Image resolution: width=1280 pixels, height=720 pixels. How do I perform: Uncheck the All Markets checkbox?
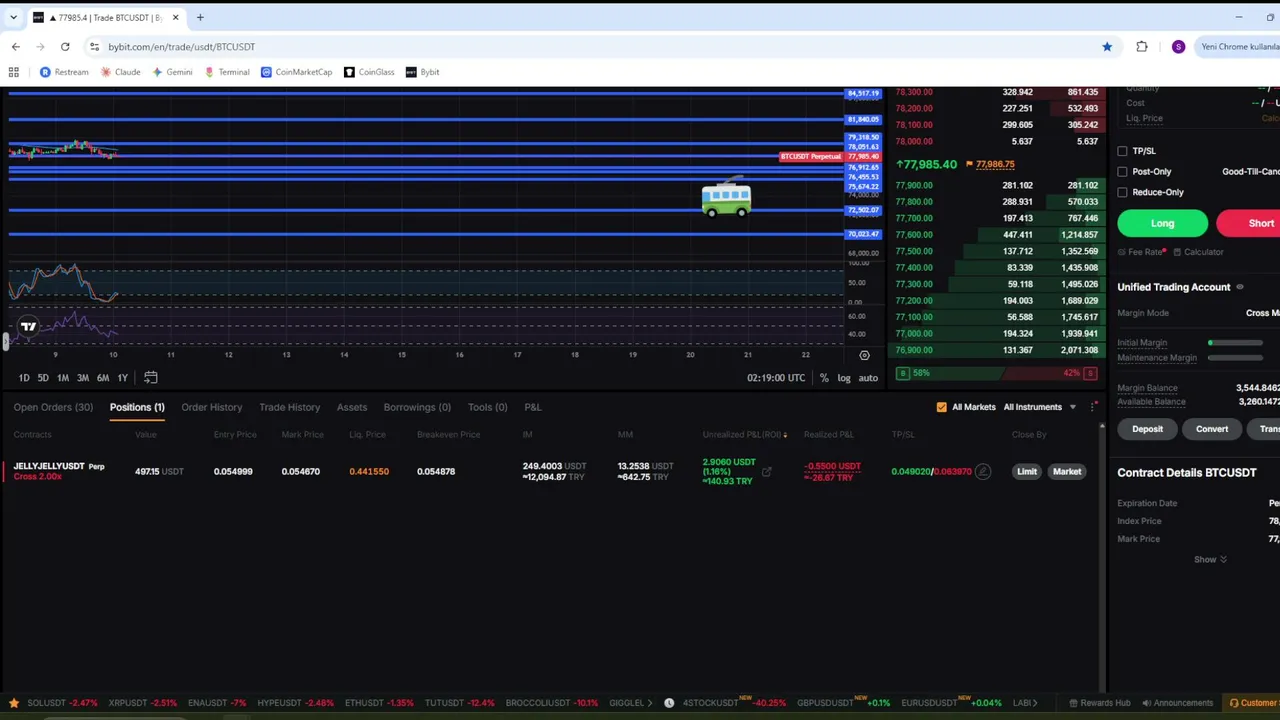[x=941, y=407]
